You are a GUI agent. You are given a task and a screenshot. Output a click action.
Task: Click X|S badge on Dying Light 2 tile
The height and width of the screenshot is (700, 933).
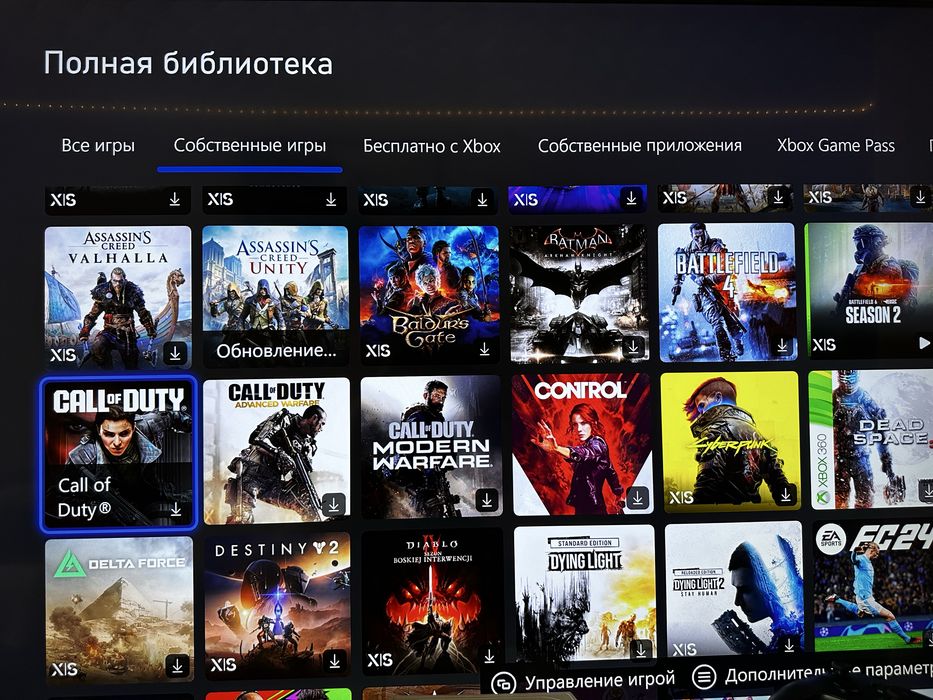(x=684, y=649)
